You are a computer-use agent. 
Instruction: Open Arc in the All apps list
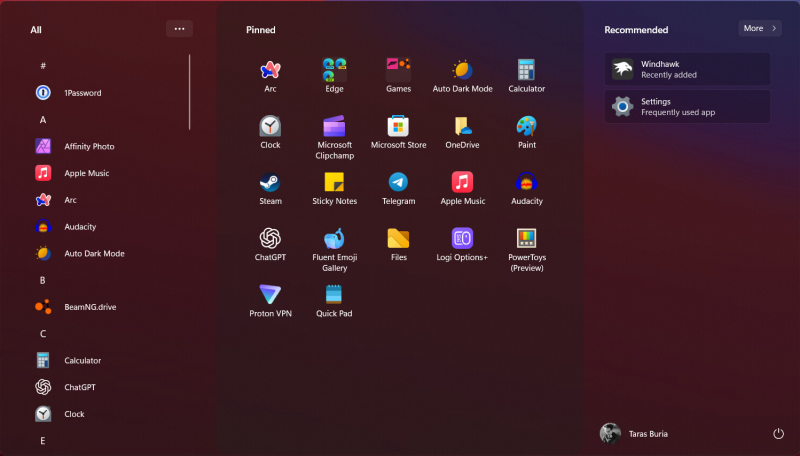(x=109, y=200)
